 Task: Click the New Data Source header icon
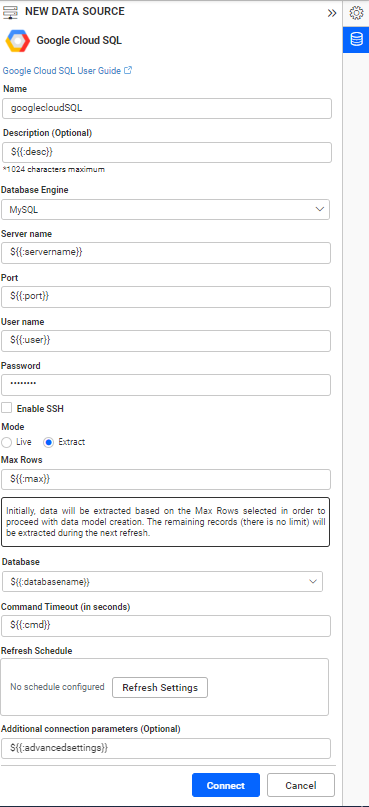[x=11, y=12]
